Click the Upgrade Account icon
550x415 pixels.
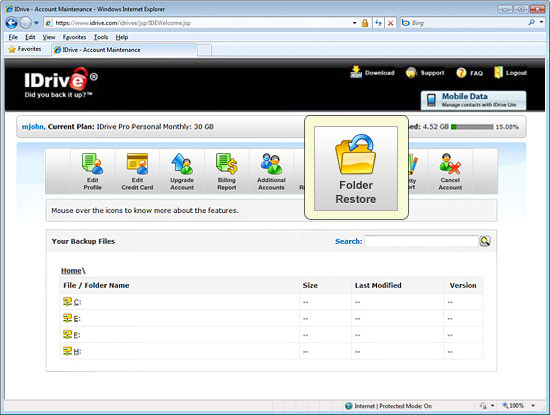click(182, 172)
